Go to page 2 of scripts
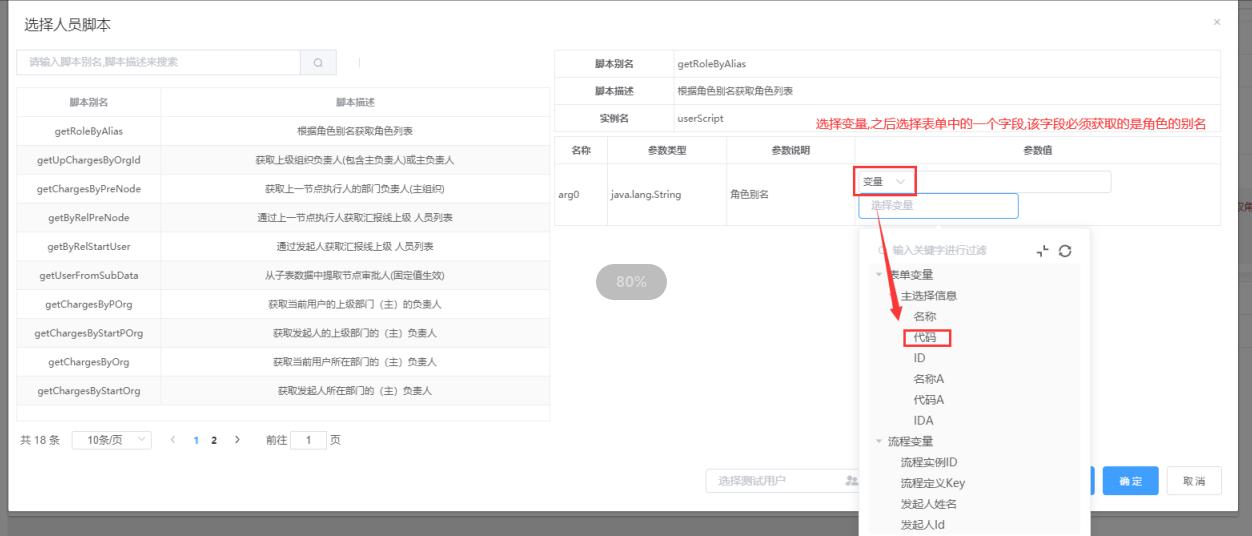This screenshot has height=536, width=1252. (214, 439)
